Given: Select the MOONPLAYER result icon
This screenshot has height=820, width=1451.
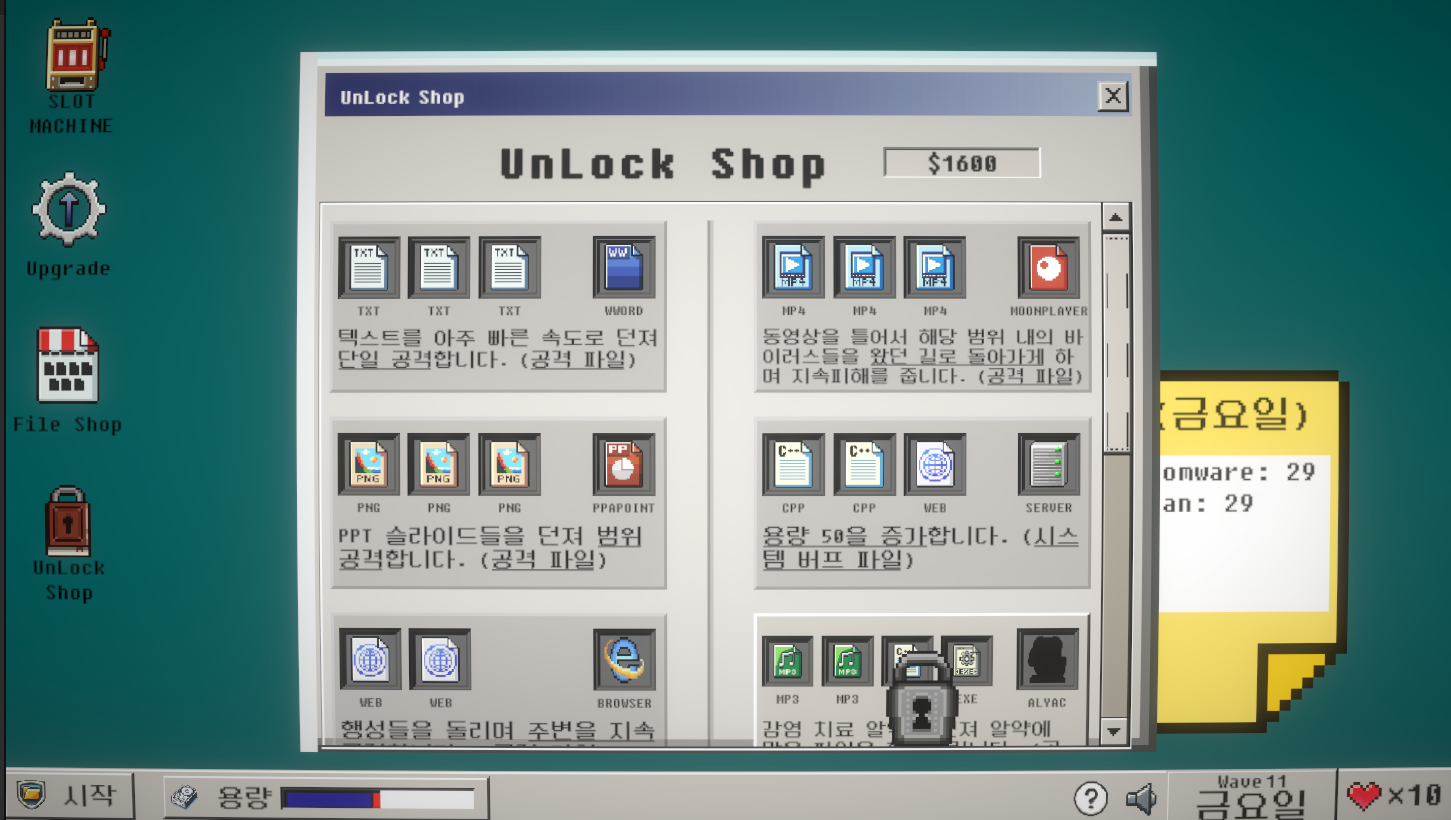Looking at the screenshot, I should 1049,268.
